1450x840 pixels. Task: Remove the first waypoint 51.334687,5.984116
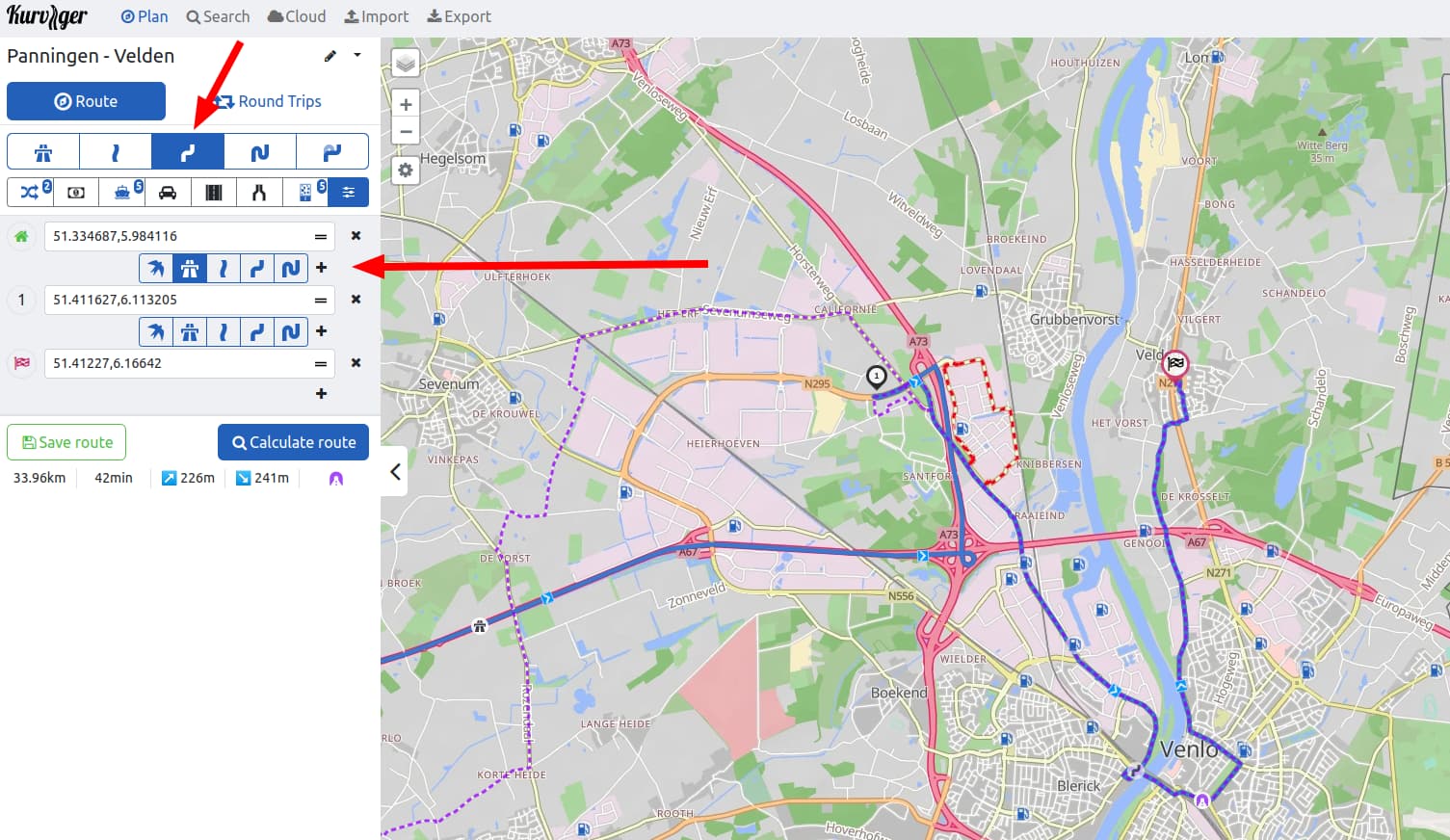356,236
